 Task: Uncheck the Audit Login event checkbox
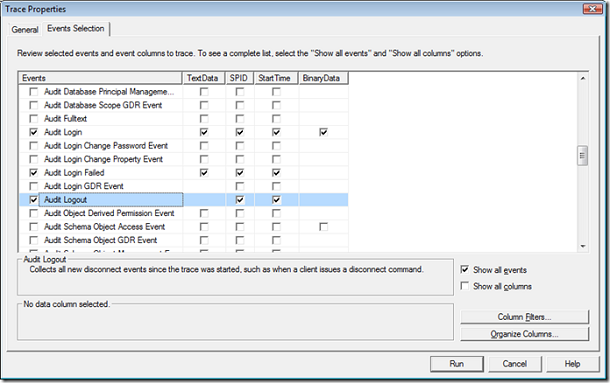[x=34, y=132]
